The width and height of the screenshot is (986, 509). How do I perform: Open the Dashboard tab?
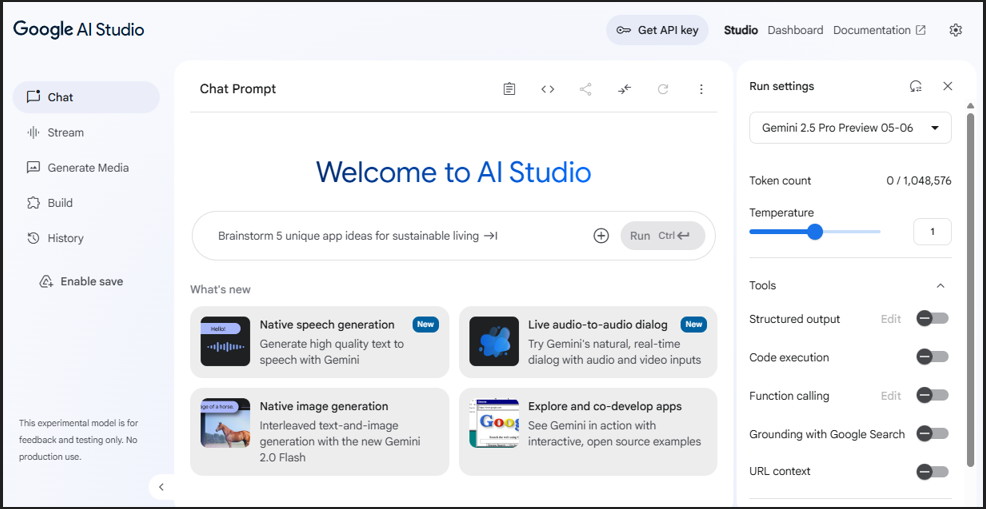click(795, 30)
